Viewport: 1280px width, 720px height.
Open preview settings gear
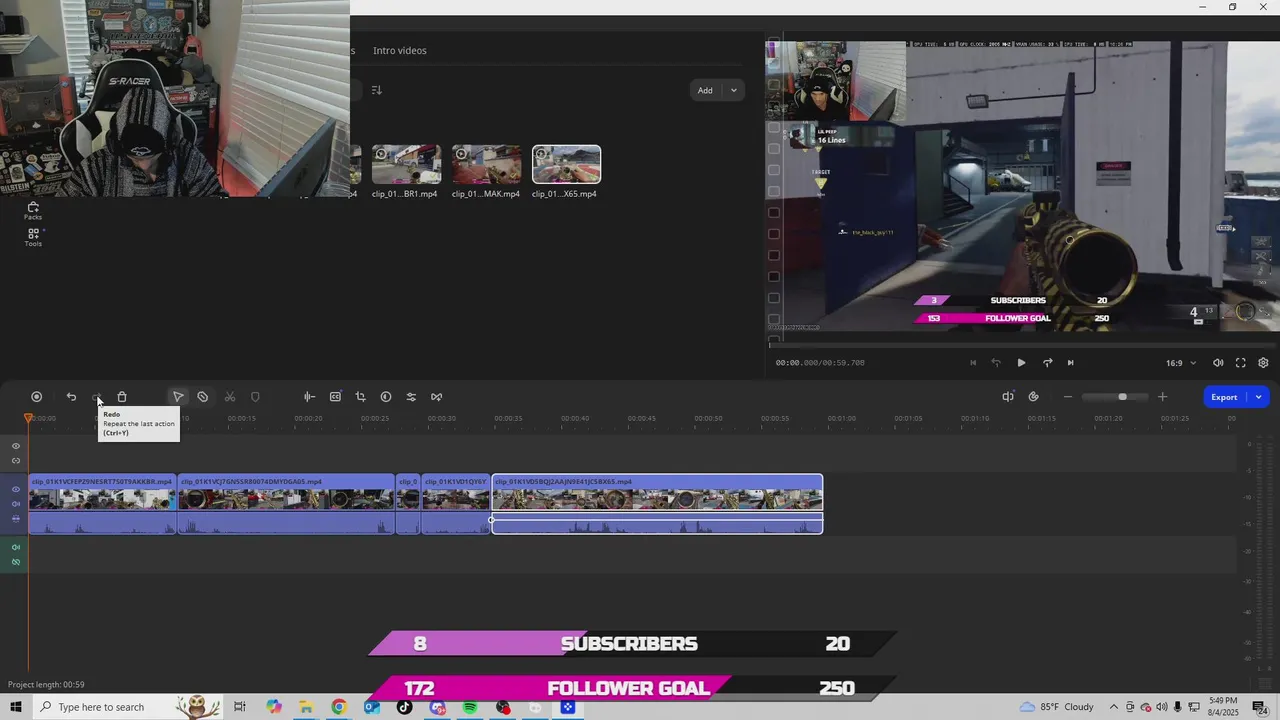click(1263, 363)
